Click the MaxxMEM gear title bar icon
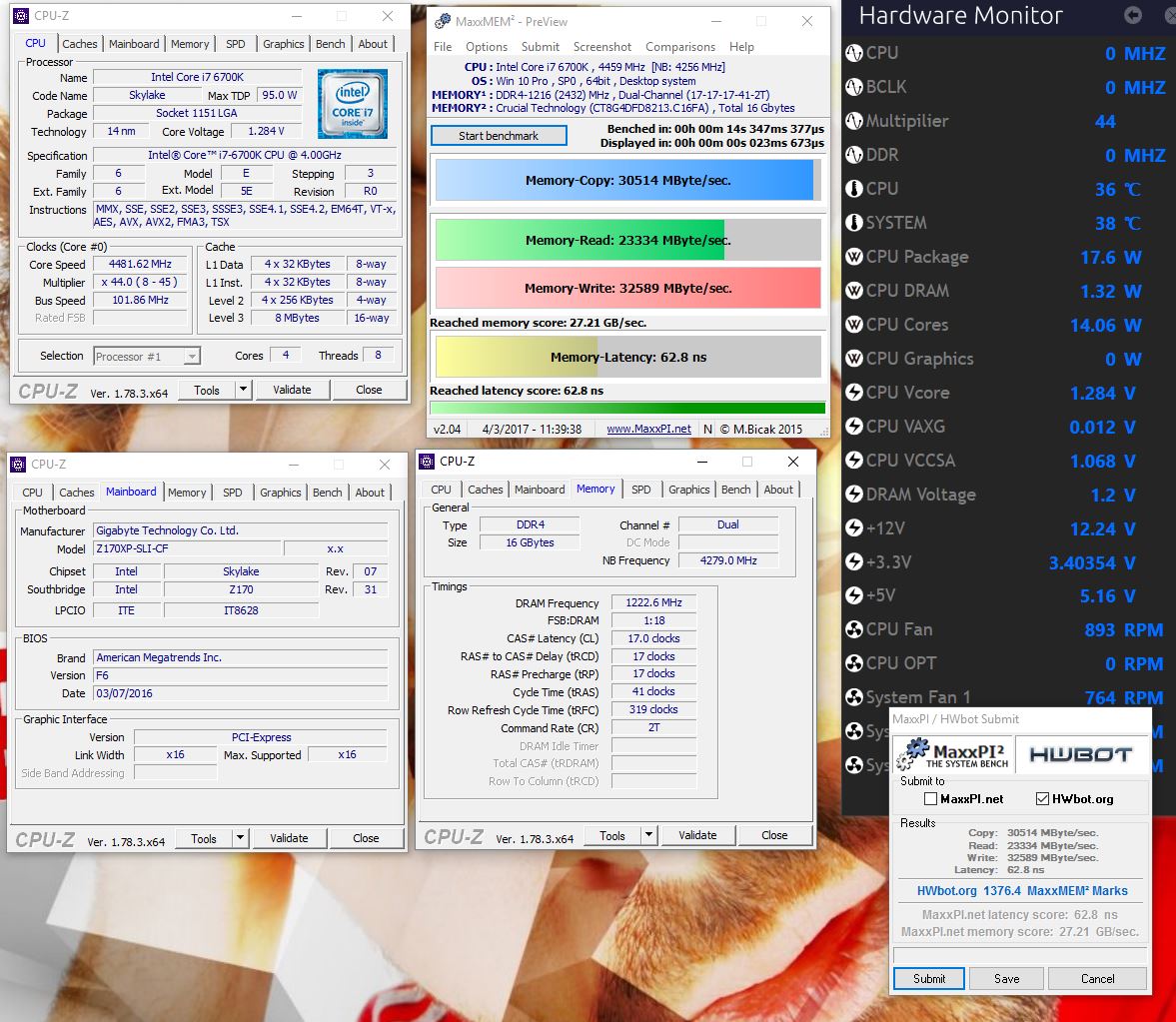The width and height of the screenshot is (1176, 1022). tap(443, 21)
